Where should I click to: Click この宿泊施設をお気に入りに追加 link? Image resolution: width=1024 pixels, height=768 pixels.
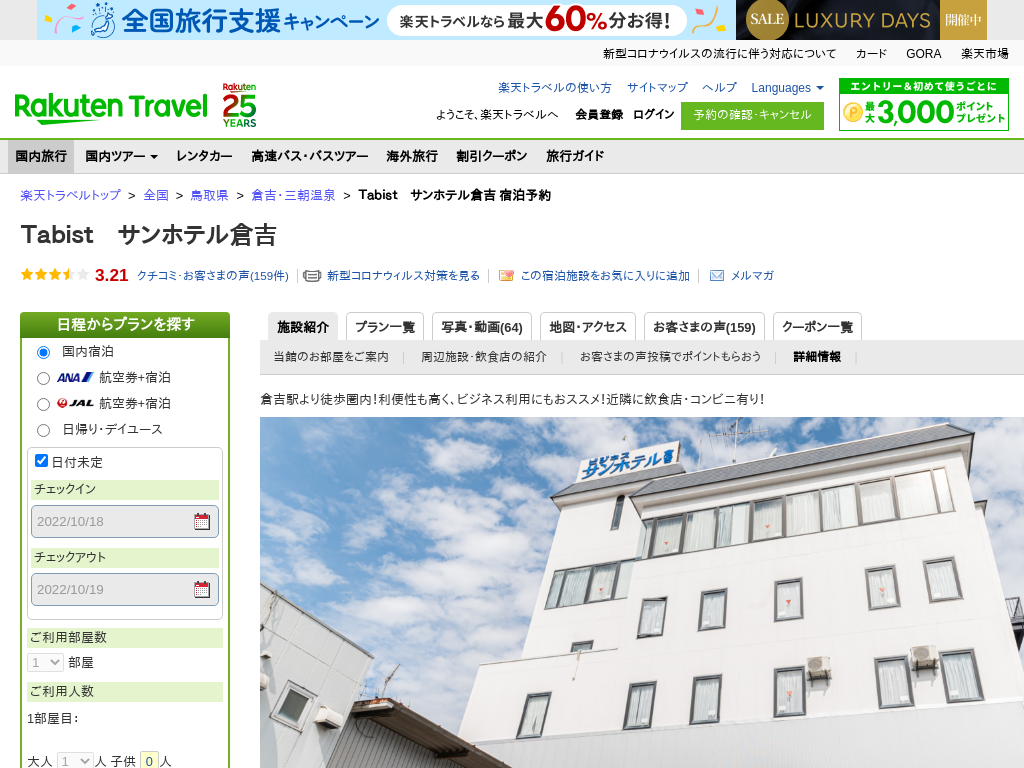[x=605, y=276]
